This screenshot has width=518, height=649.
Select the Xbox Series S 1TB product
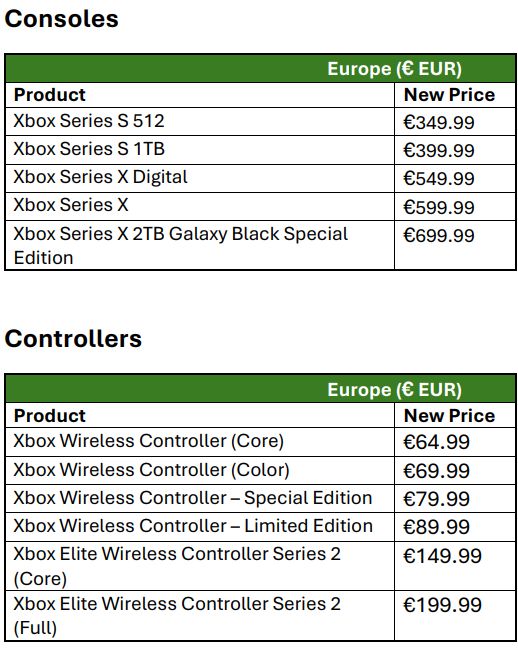(89, 149)
